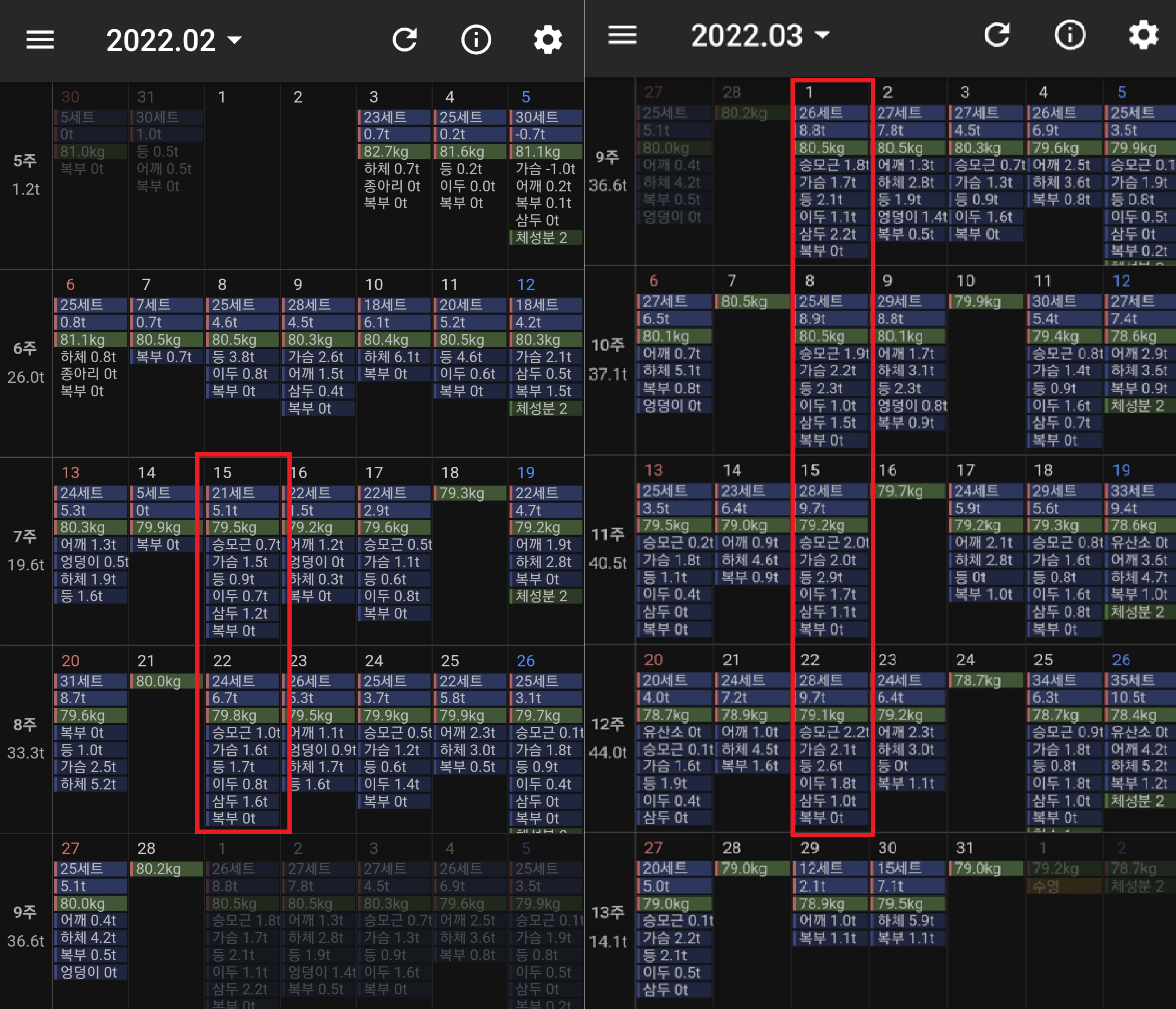Image resolution: width=1176 pixels, height=1009 pixels.
Task: Select the 12주 44.0t week summary
Action: point(608,738)
